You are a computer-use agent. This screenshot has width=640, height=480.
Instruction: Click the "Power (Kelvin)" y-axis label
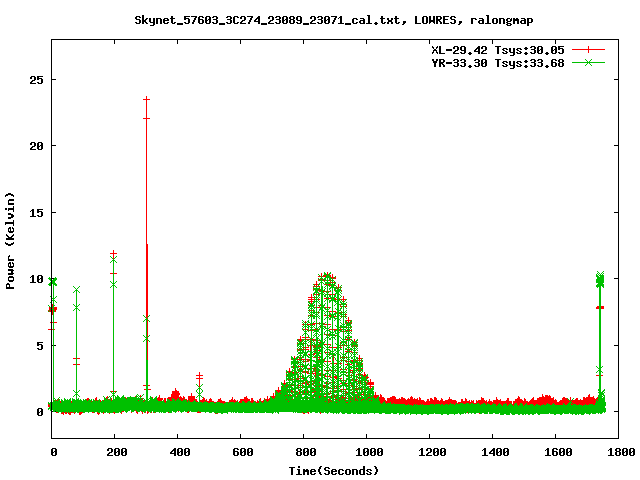[x=11, y=241]
